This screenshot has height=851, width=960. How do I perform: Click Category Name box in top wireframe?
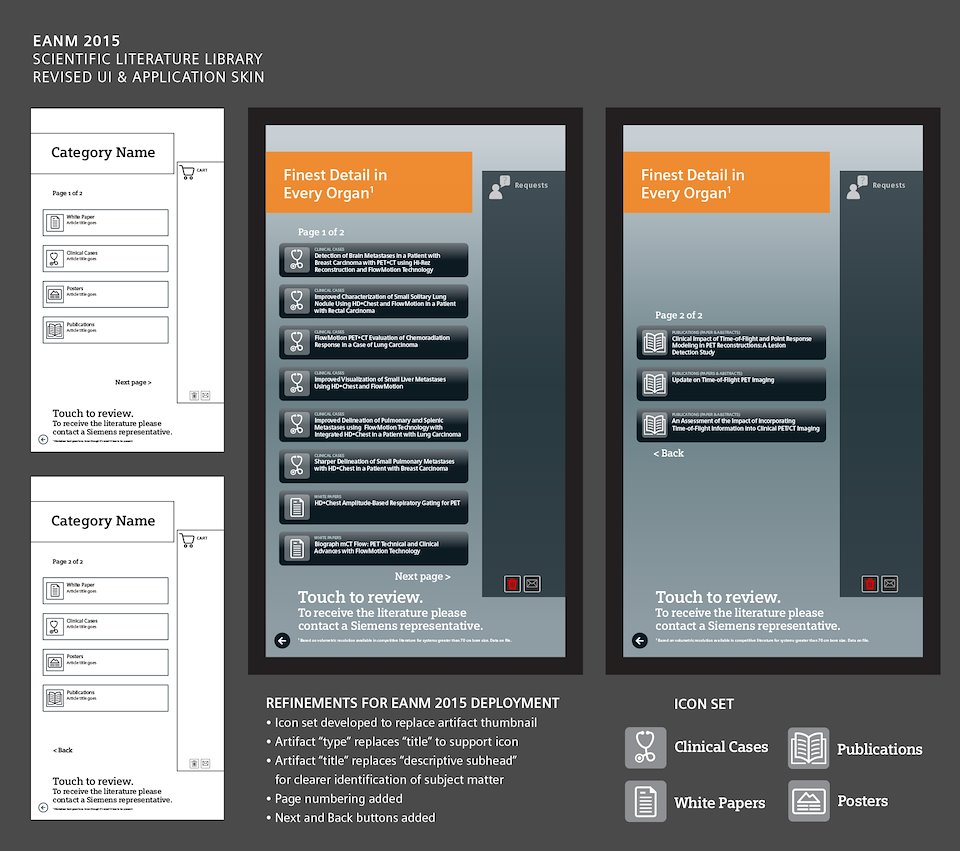102,153
